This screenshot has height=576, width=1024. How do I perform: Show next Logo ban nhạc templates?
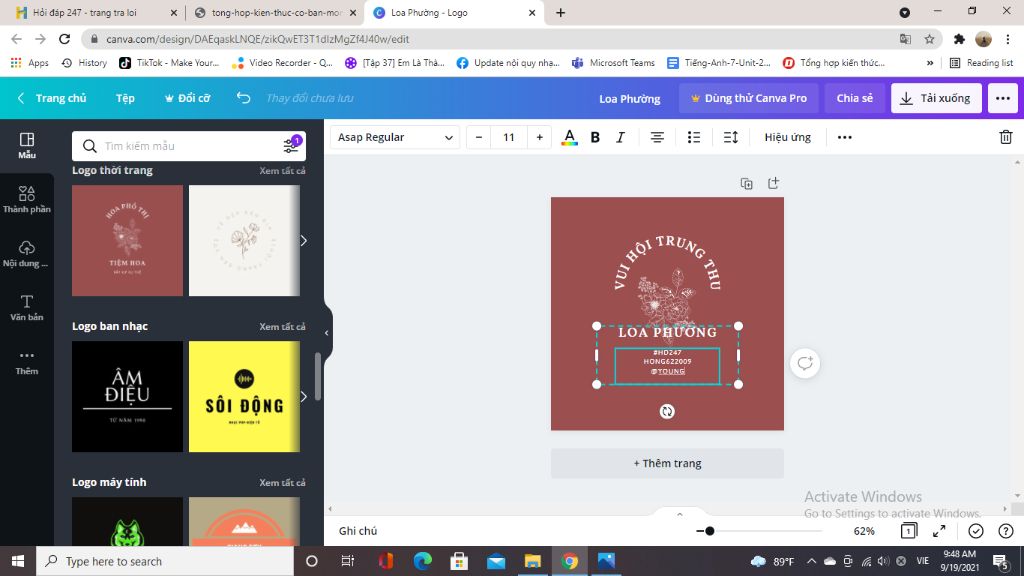click(304, 396)
